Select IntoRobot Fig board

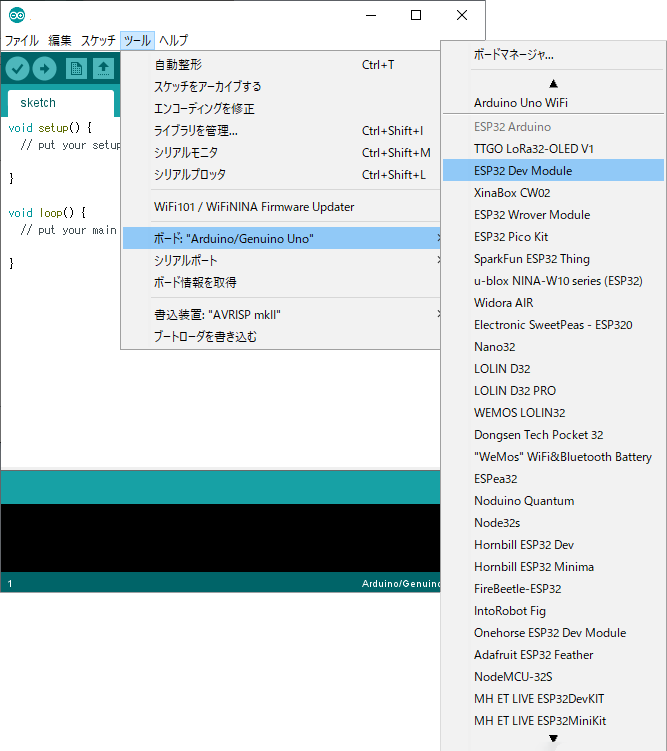pos(553,612)
